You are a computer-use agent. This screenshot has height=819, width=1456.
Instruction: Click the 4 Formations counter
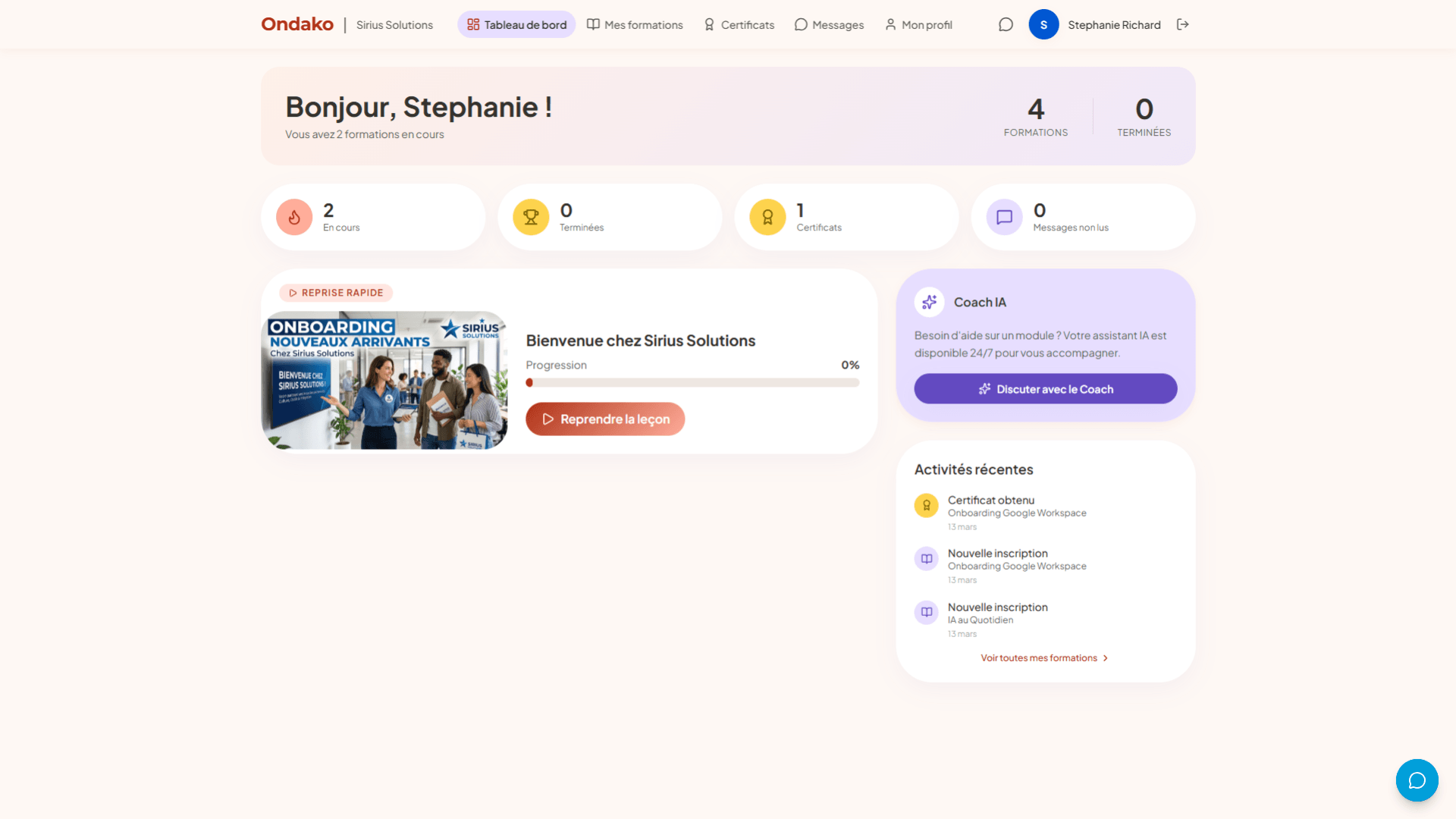[x=1035, y=116]
